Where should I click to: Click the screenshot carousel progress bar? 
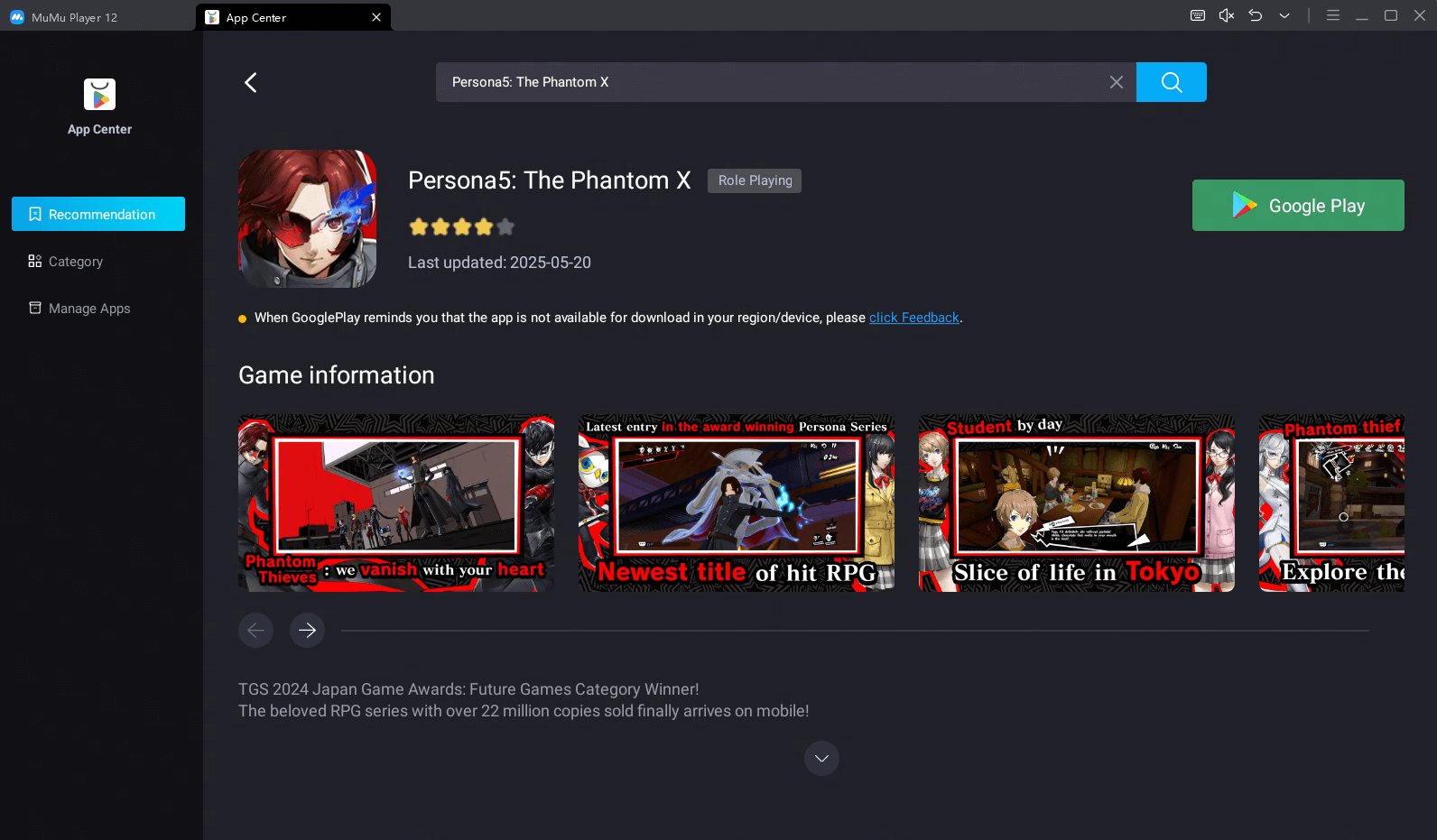[x=855, y=631]
